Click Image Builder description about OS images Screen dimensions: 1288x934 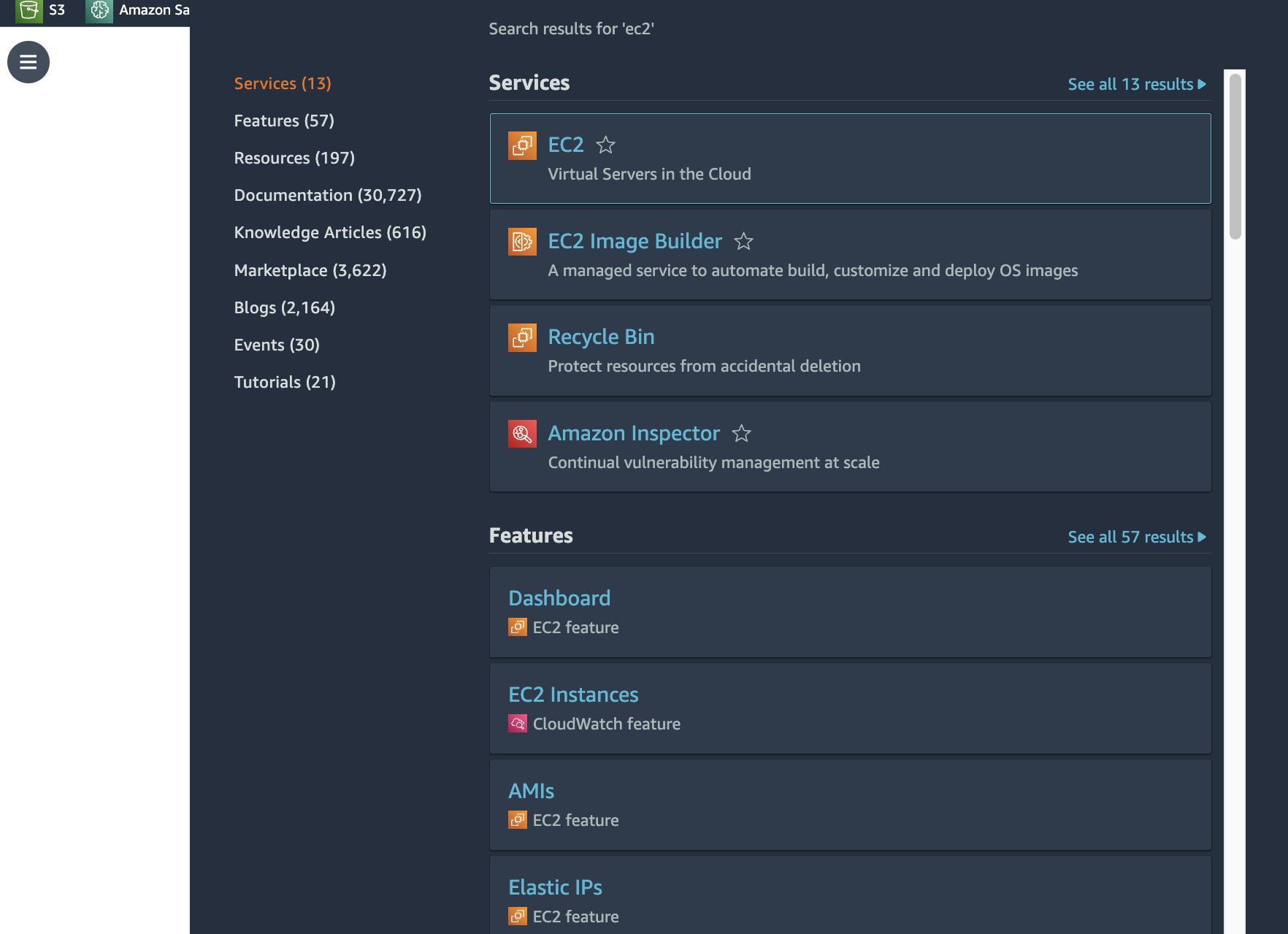coord(813,270)
